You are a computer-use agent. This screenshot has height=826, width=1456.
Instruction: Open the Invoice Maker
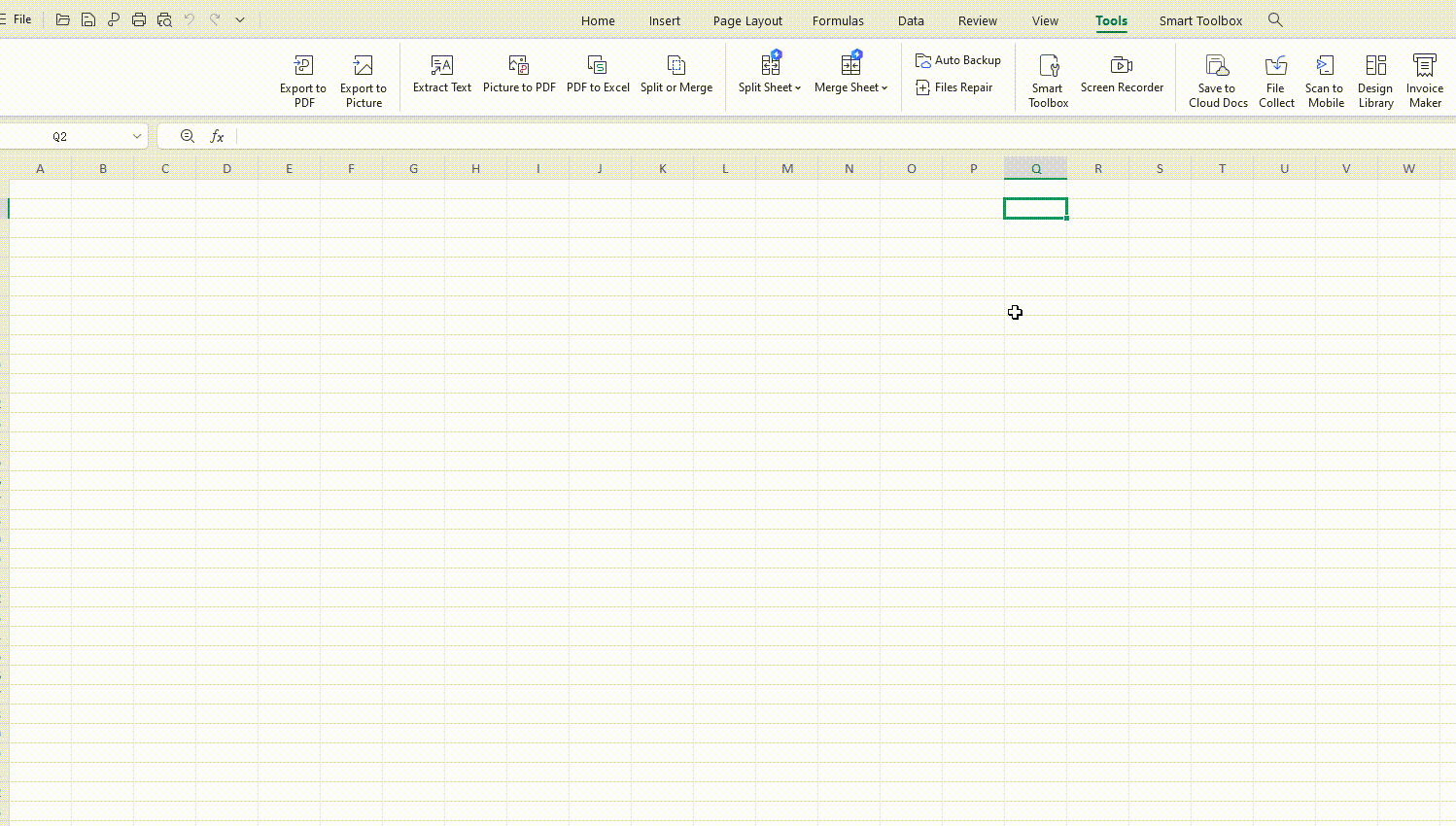tap(1425, 80)
